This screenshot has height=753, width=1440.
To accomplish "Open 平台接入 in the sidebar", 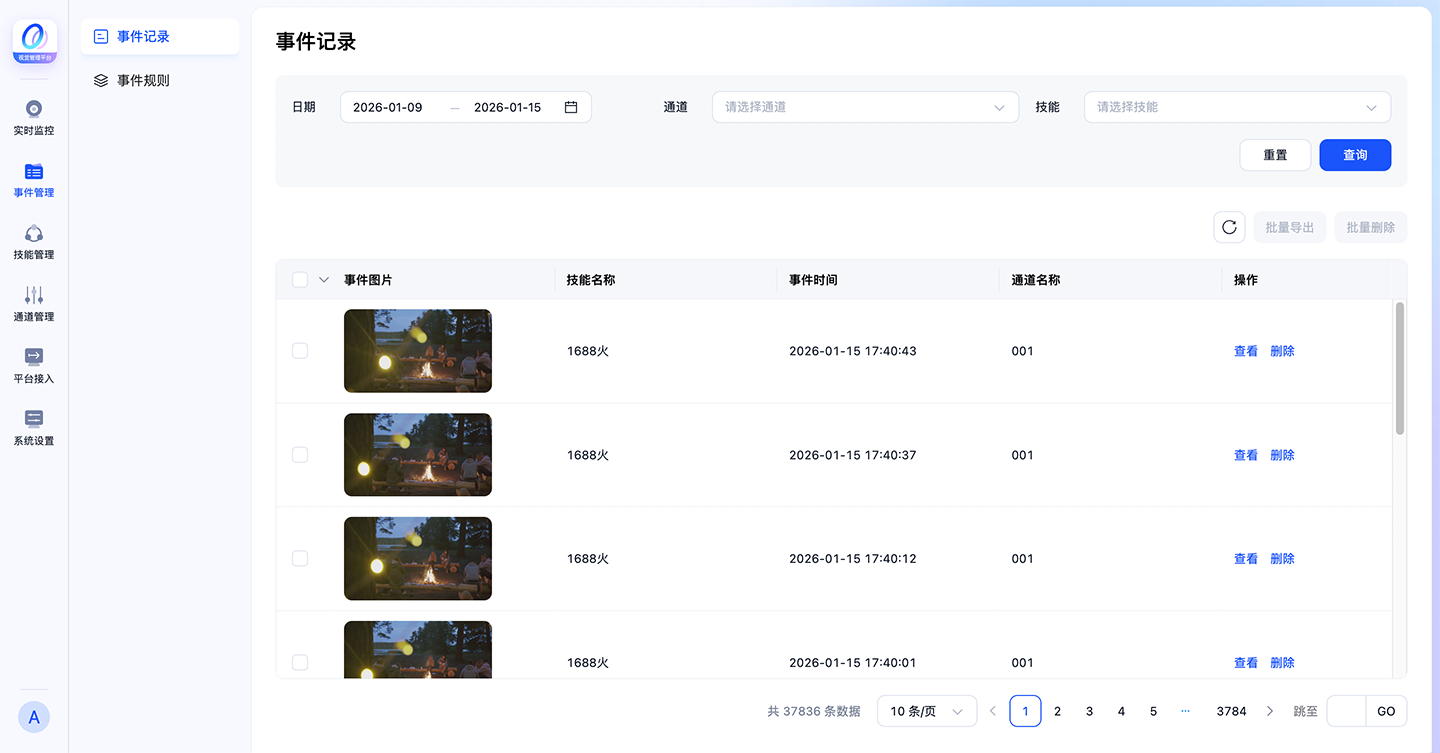I will 34,365.
